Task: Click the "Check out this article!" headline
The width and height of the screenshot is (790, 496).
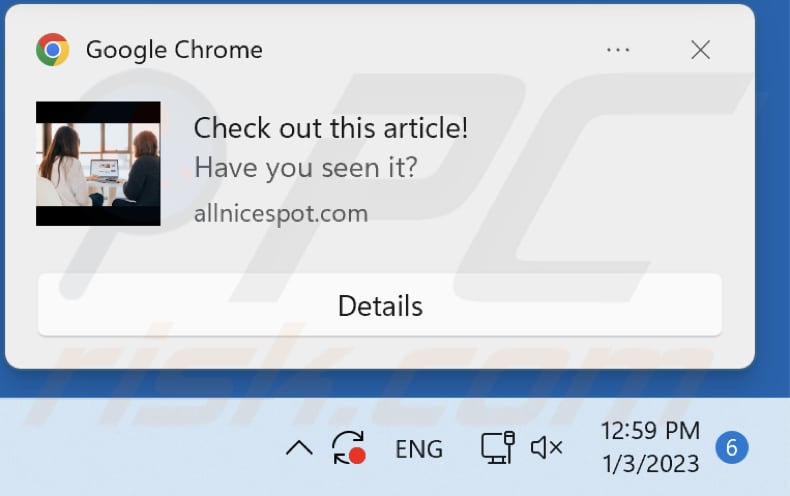Action: pos(331,128)
